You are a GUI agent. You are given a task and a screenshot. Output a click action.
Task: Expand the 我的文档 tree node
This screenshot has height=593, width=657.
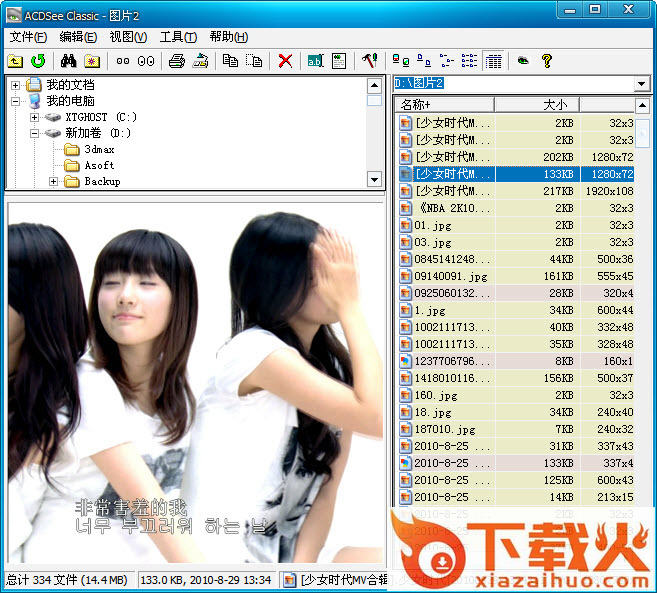(x=16, y=85)
